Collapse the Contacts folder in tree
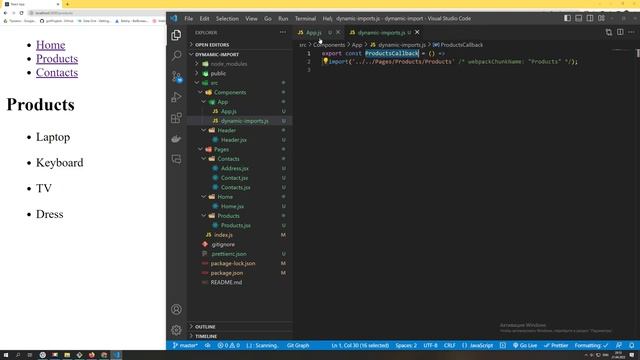This screenshot has width=640, height=360. [228, 159]
